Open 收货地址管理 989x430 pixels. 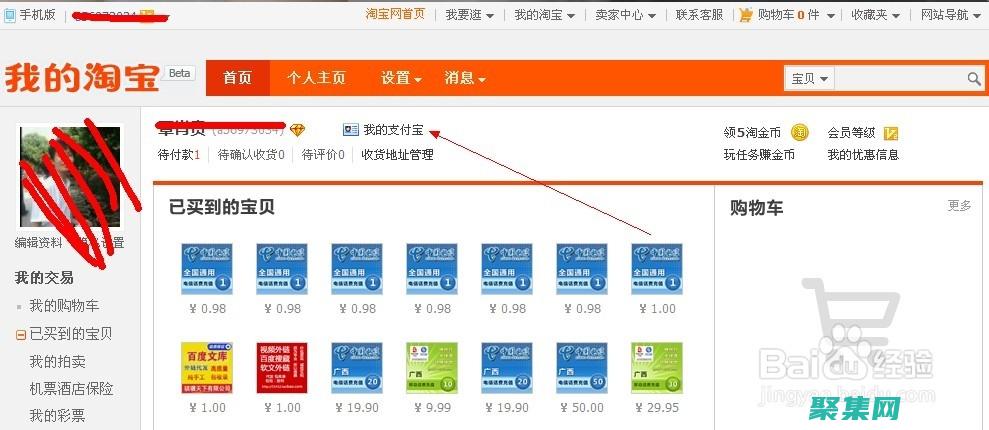[x=397, y=154]
